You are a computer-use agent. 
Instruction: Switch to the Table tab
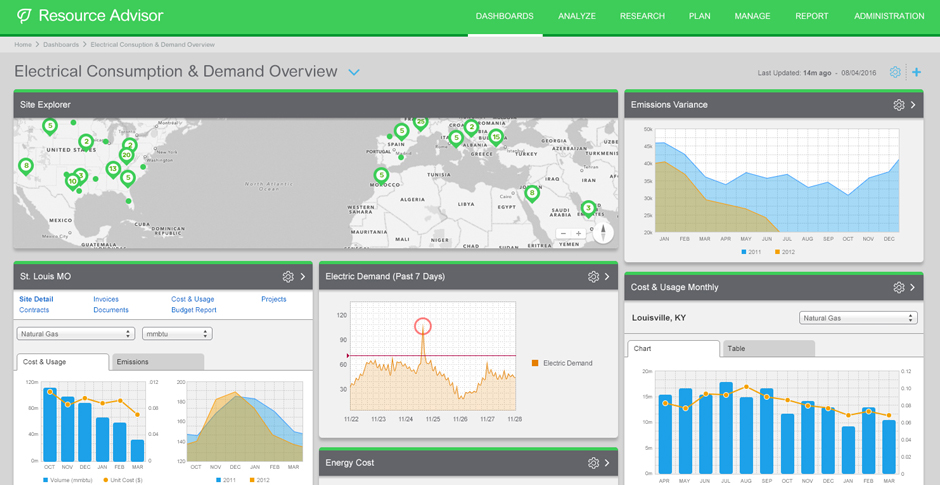click(x=769, y=348)
